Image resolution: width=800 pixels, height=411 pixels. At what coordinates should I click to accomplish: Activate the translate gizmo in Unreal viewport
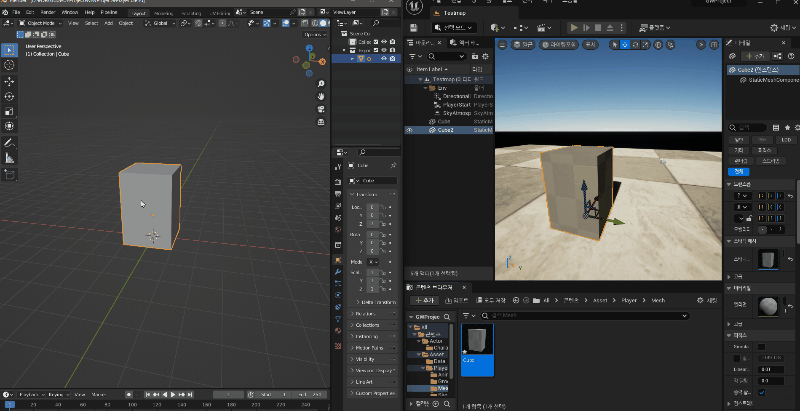[625, 45]
